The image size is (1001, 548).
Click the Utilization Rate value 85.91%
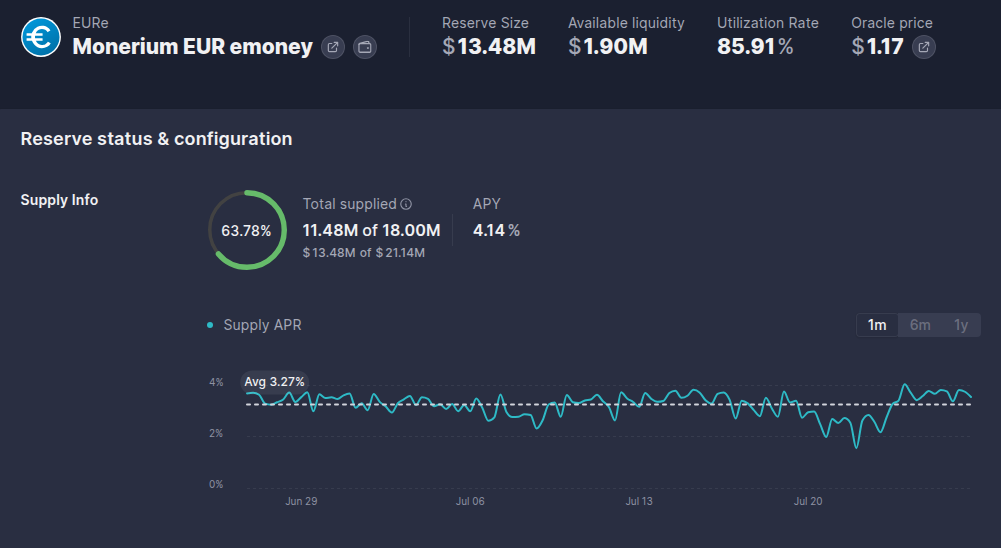pyautogui.click(x=755, y=47)
